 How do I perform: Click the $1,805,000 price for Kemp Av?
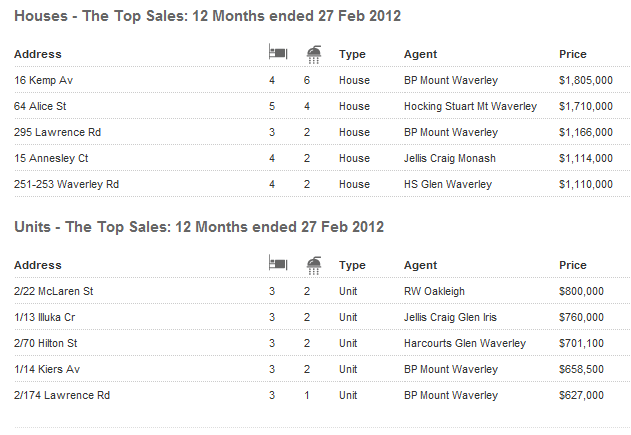coord(586,80)
